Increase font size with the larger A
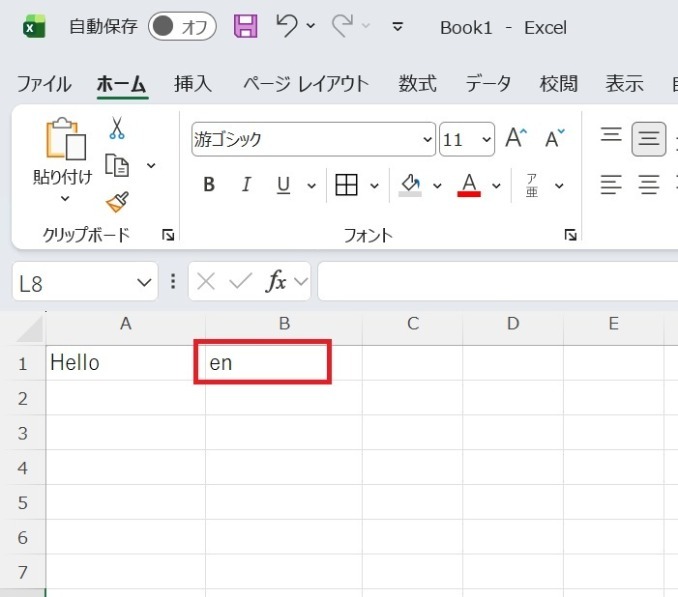The width and height of the screenshot is (678, 597). tap(516, 138)
